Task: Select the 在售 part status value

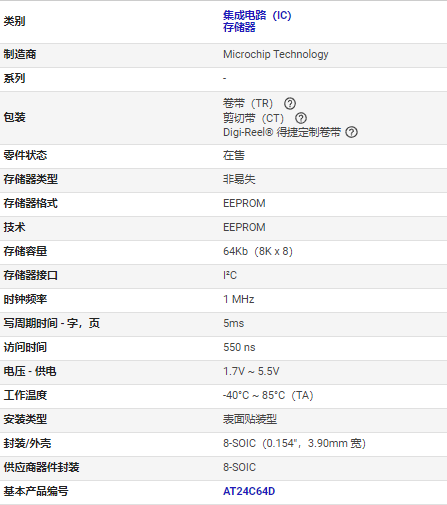Action: 234,155
